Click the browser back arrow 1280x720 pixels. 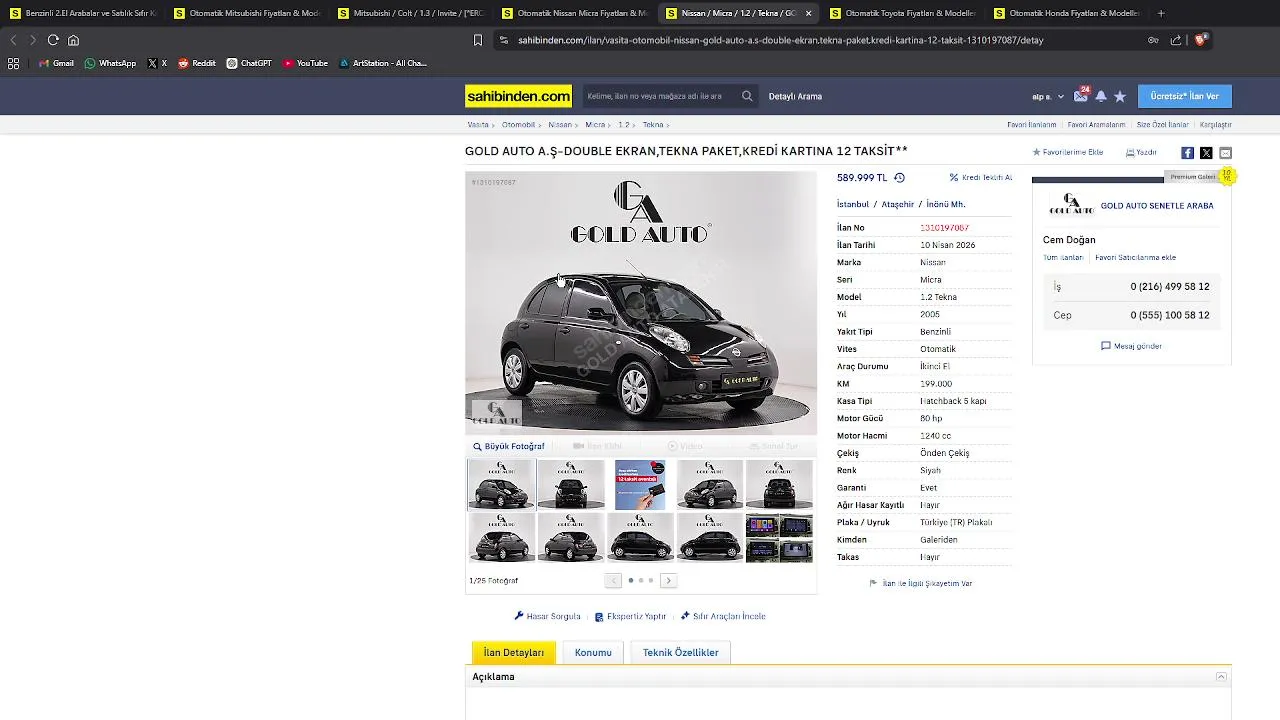pos(13,40)
